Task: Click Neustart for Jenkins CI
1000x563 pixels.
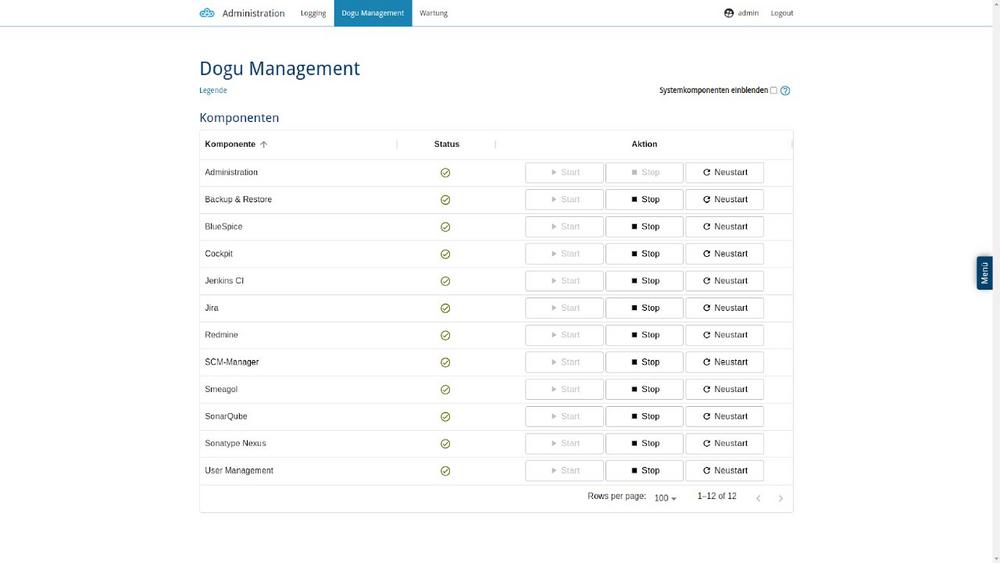Action: [724, 281]
